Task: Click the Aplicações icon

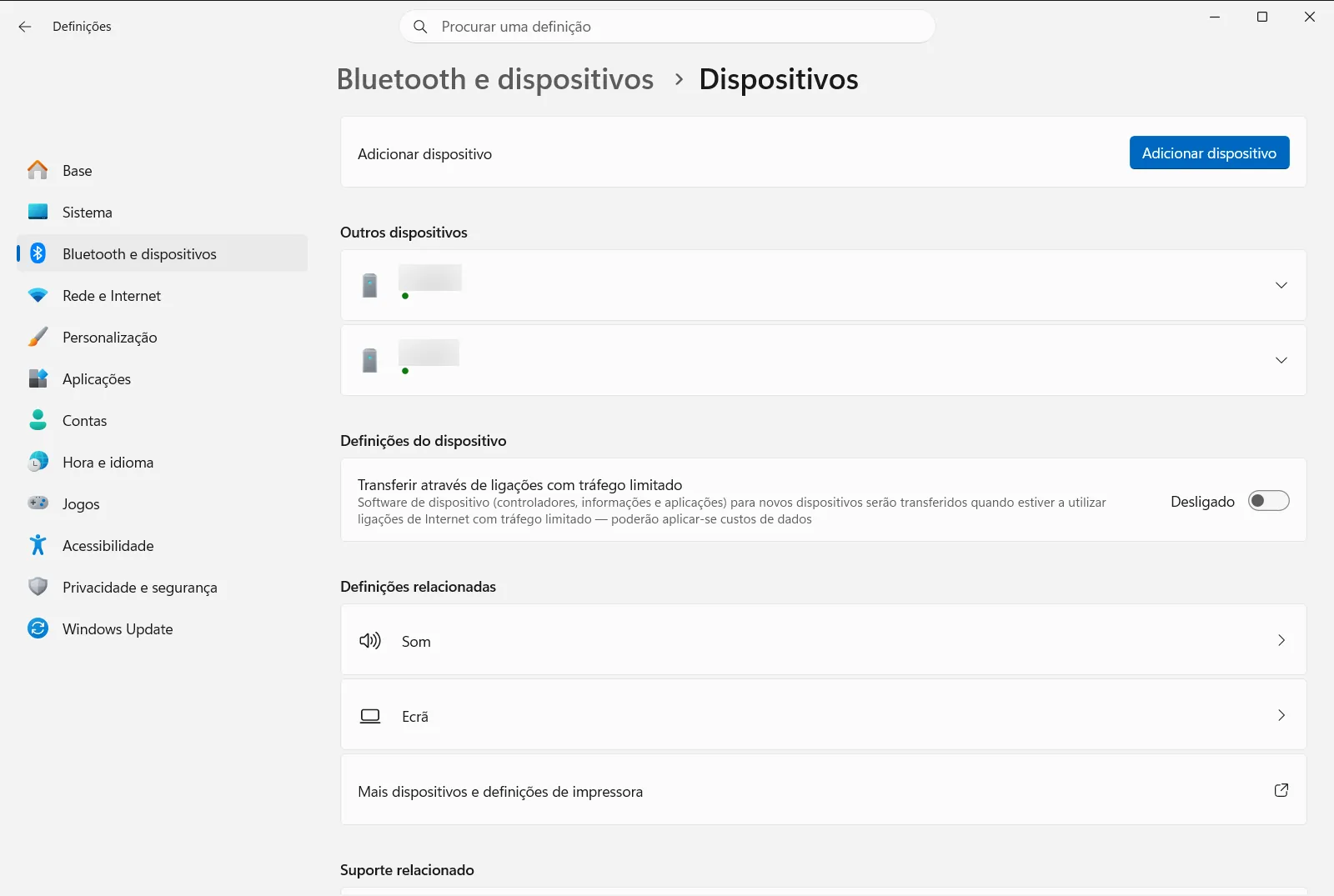Action: pos(38,378)
